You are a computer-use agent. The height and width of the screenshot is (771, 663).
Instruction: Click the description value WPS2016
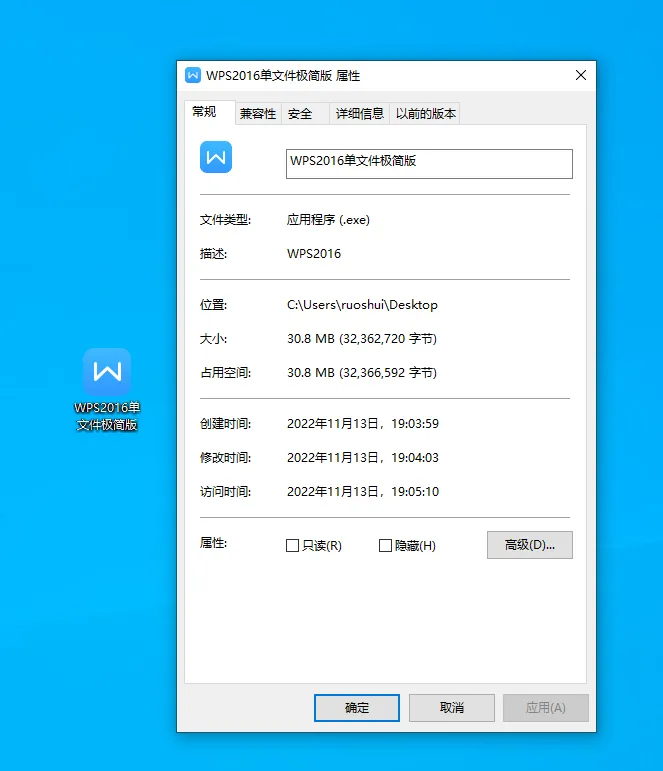pos(314,254)
